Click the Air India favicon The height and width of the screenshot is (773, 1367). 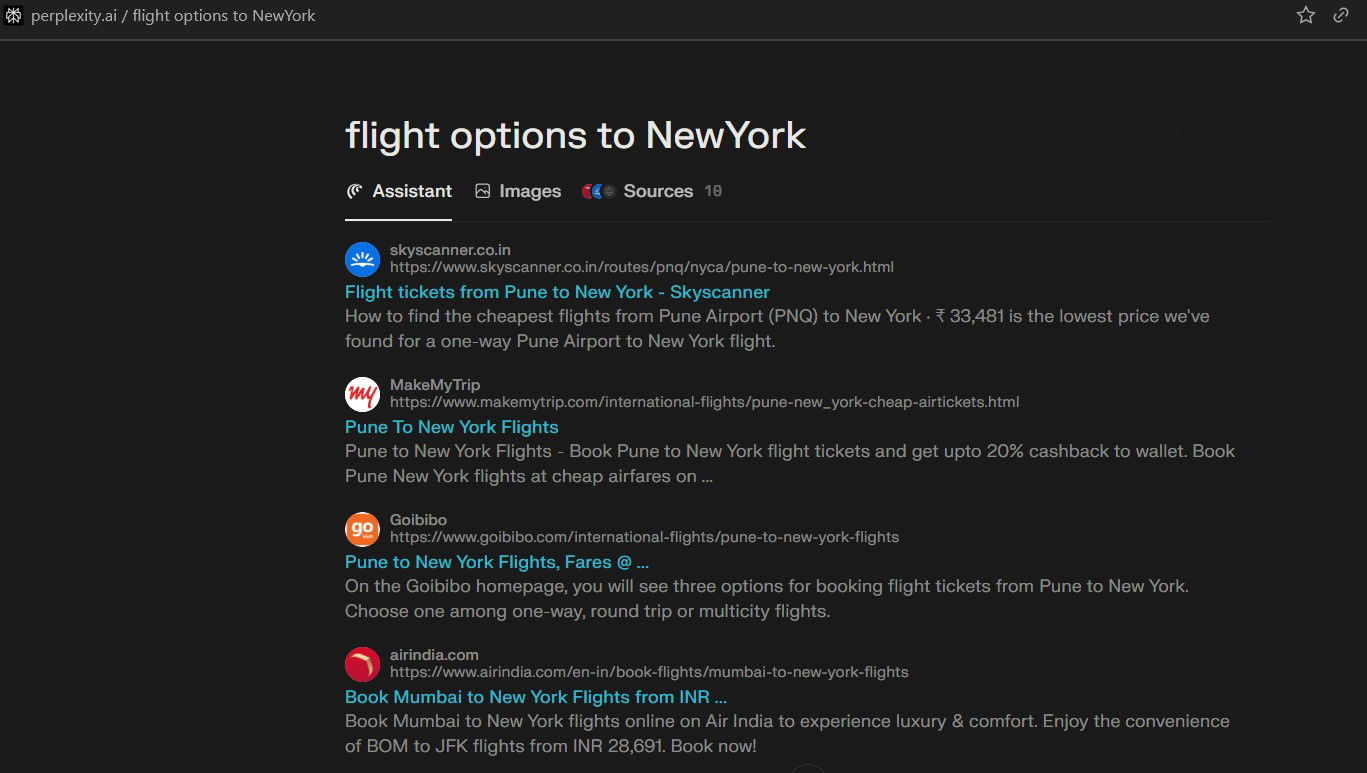point(362,664)
